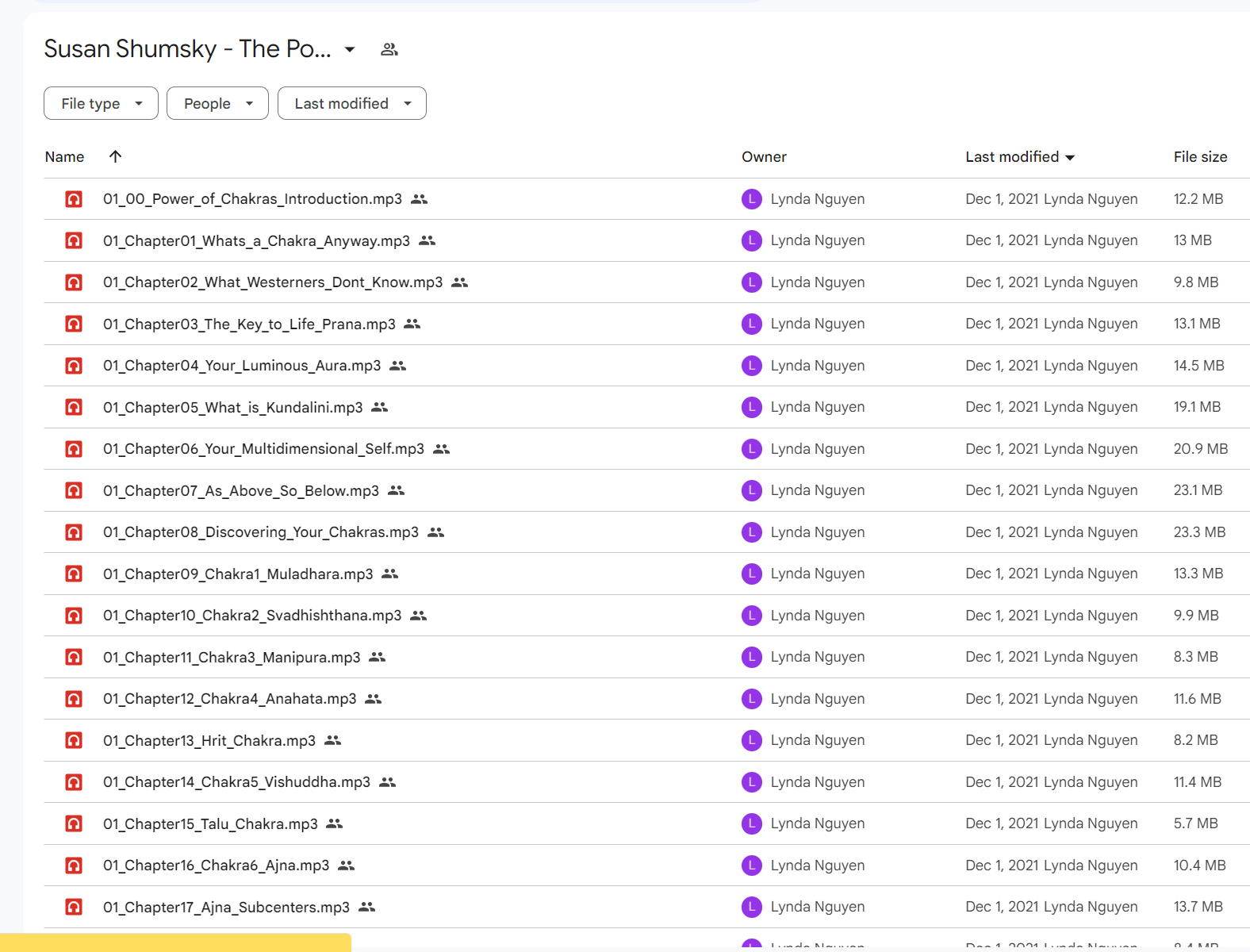Click shared icon next to 01_Chapter12_Chakra4_Anahata.mp3

click(x=374, y=699)
